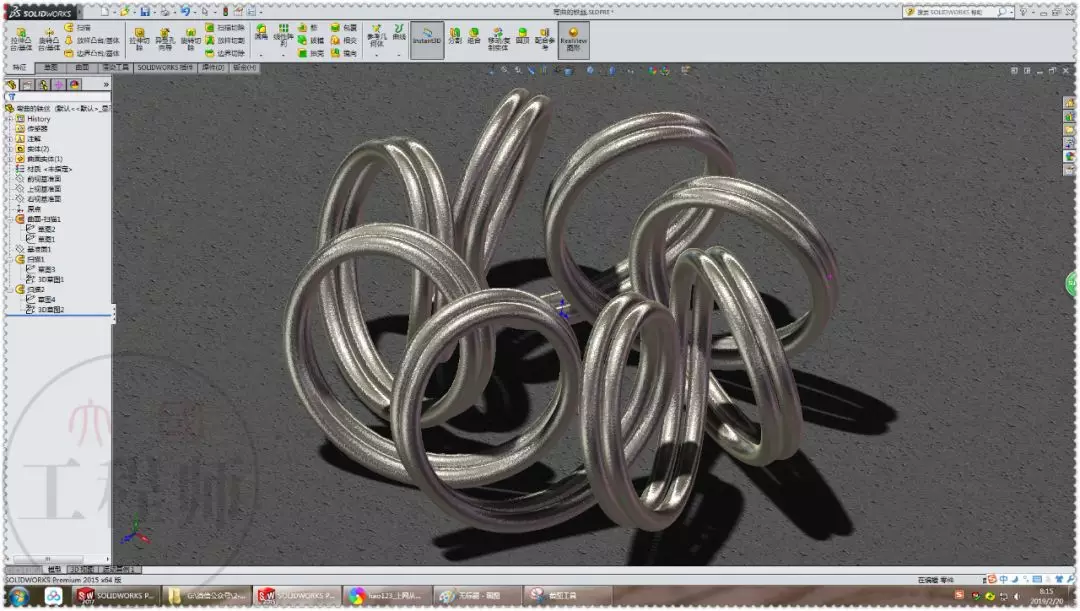Open the DimXpertManager panel tab
The image size is (1080, 611).
[59, 85]
